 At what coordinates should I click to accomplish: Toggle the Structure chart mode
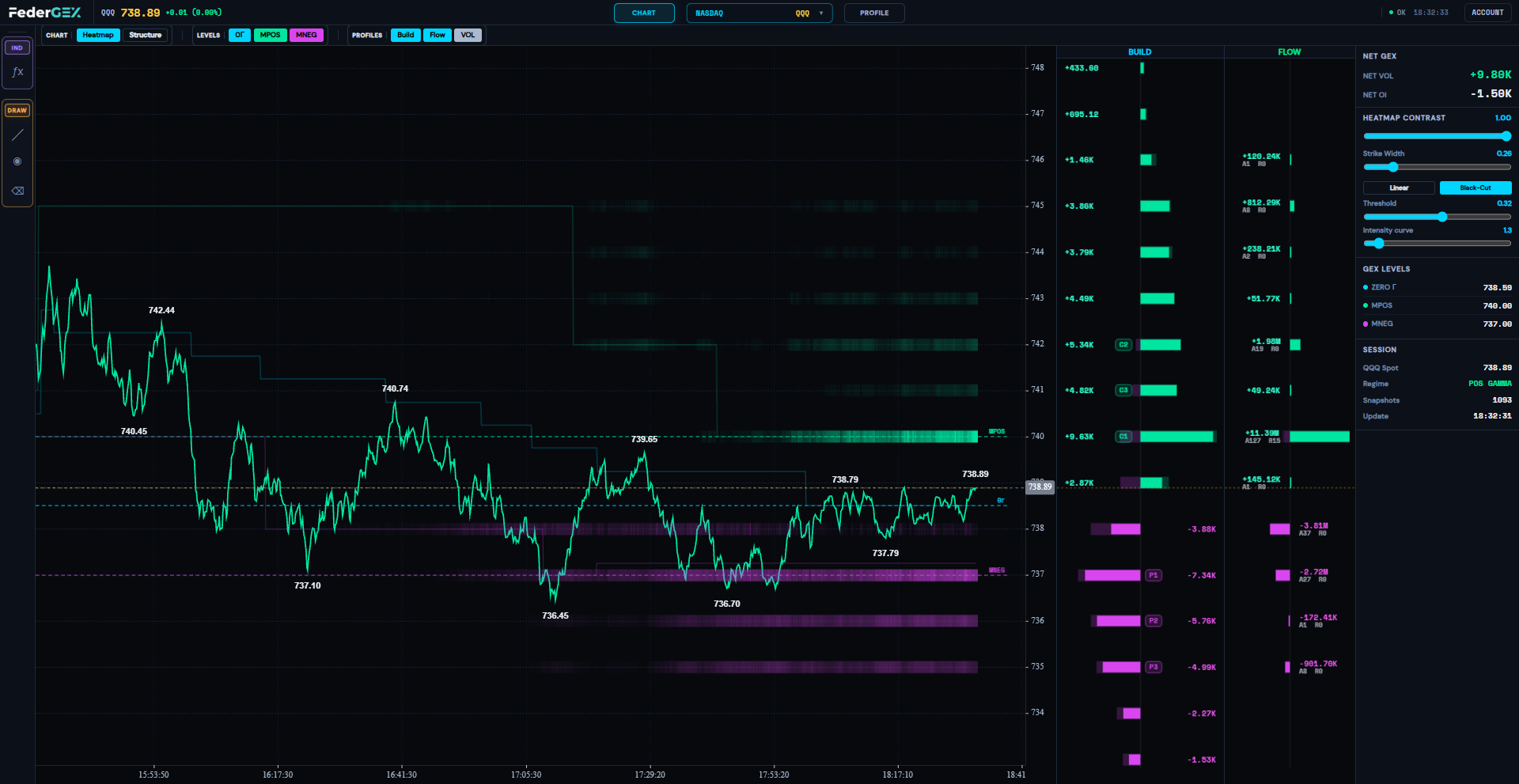point(145,35)
